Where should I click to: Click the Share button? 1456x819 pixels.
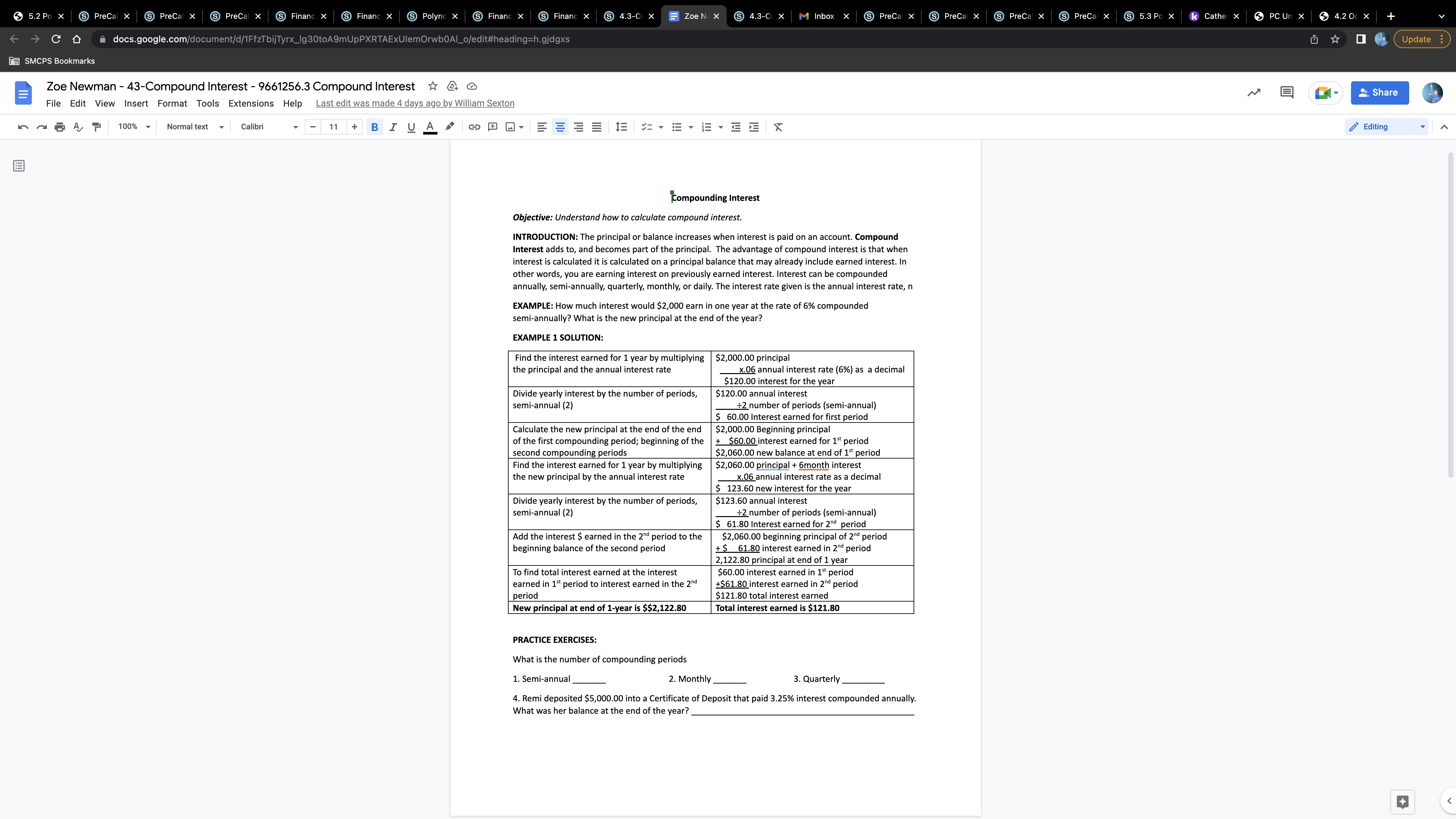point(1380,92)
